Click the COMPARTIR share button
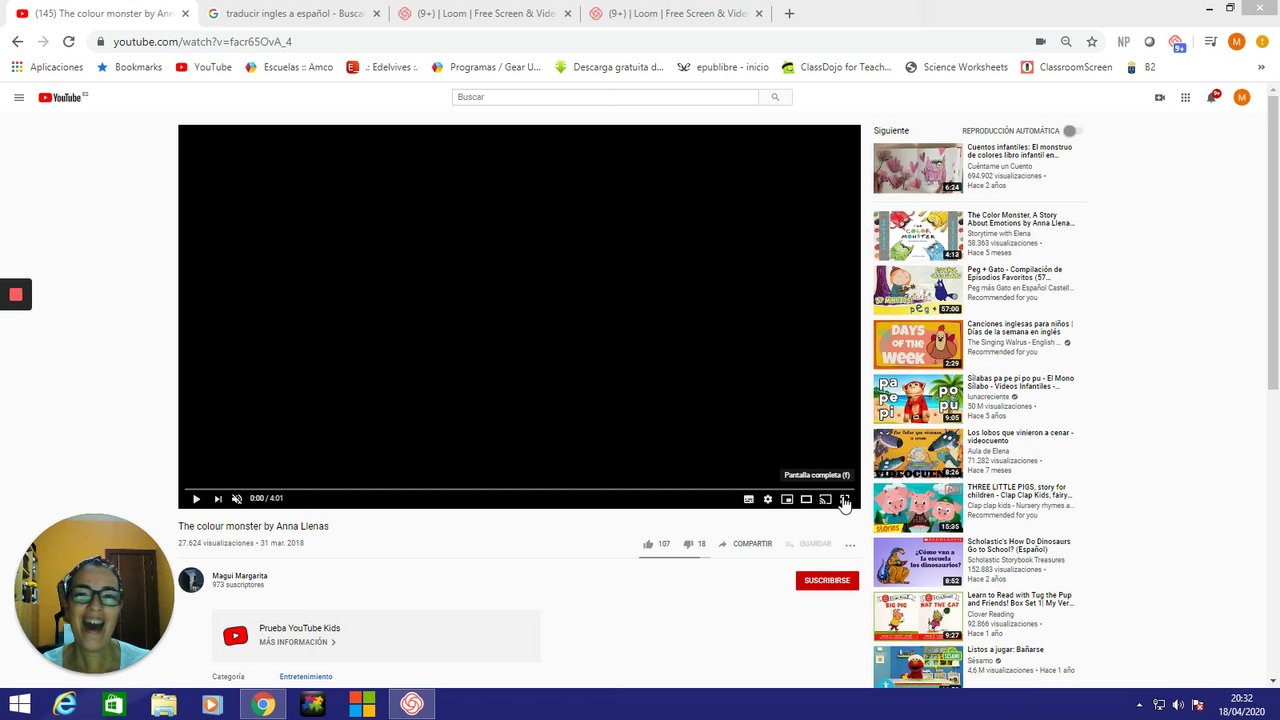Screen dimensions: 1280x720 745,544
